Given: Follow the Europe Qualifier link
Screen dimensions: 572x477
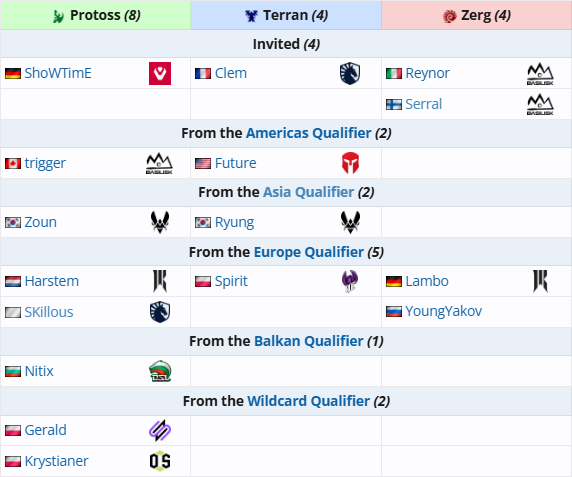Looking at the screenshot, I should [x=309, y=252].
